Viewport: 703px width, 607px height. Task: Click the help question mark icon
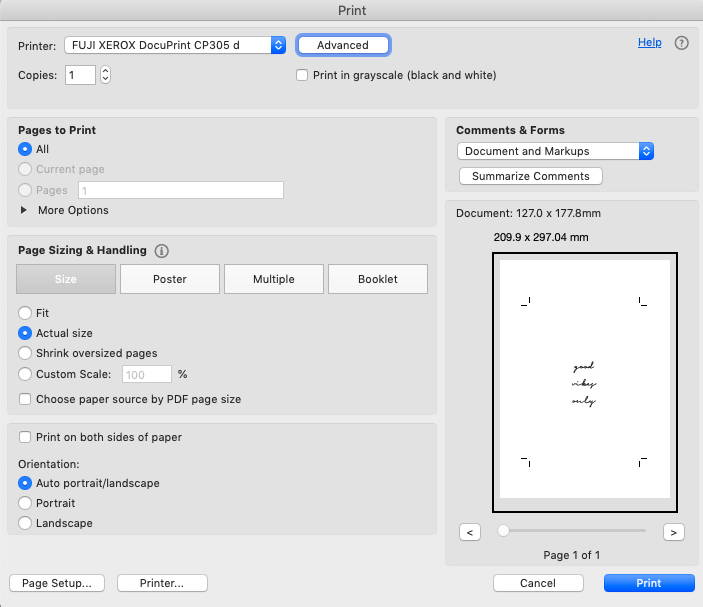681,43
